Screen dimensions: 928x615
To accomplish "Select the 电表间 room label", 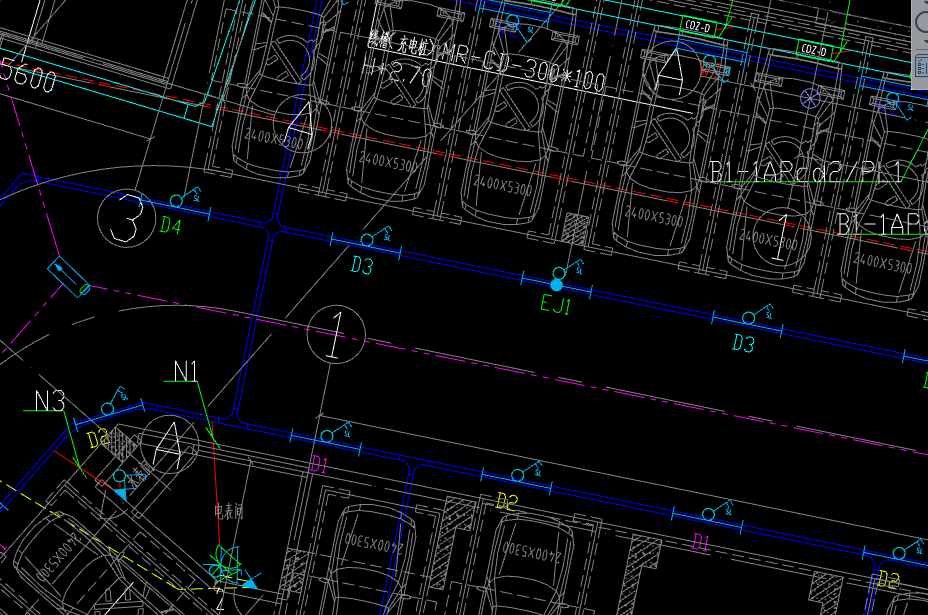I will click(x=229, y=510).
